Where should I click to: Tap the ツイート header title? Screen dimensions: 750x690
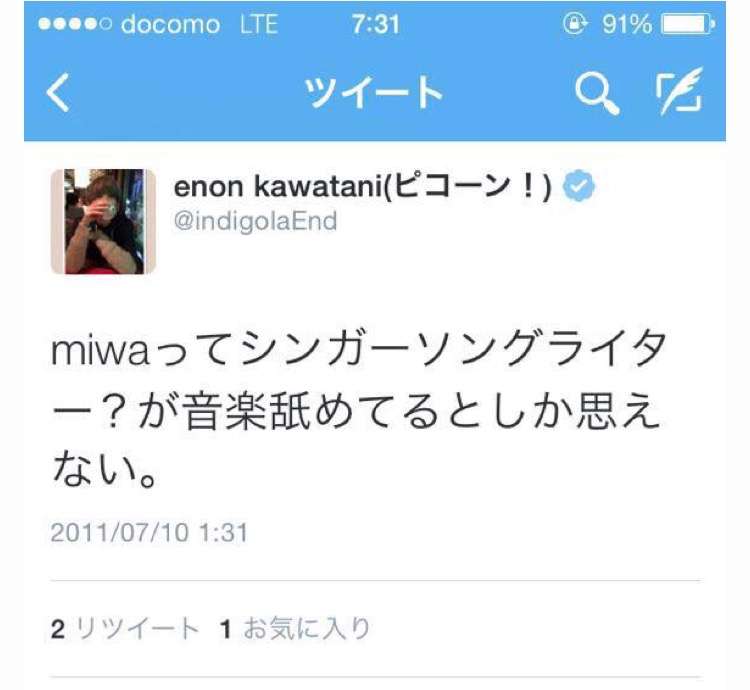tap(374, 93)
